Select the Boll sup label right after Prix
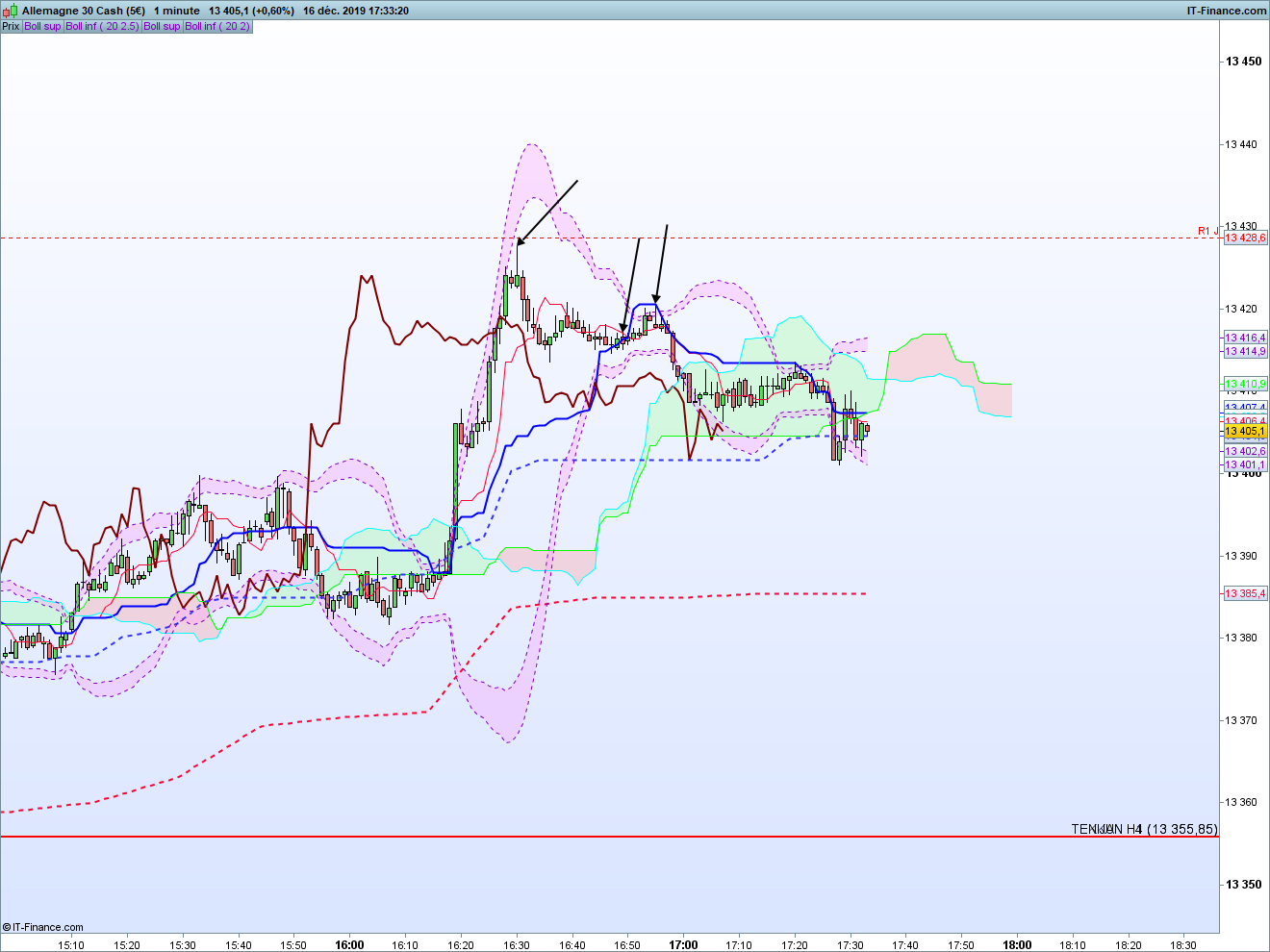1270x952 pixels. click(42, 26)
